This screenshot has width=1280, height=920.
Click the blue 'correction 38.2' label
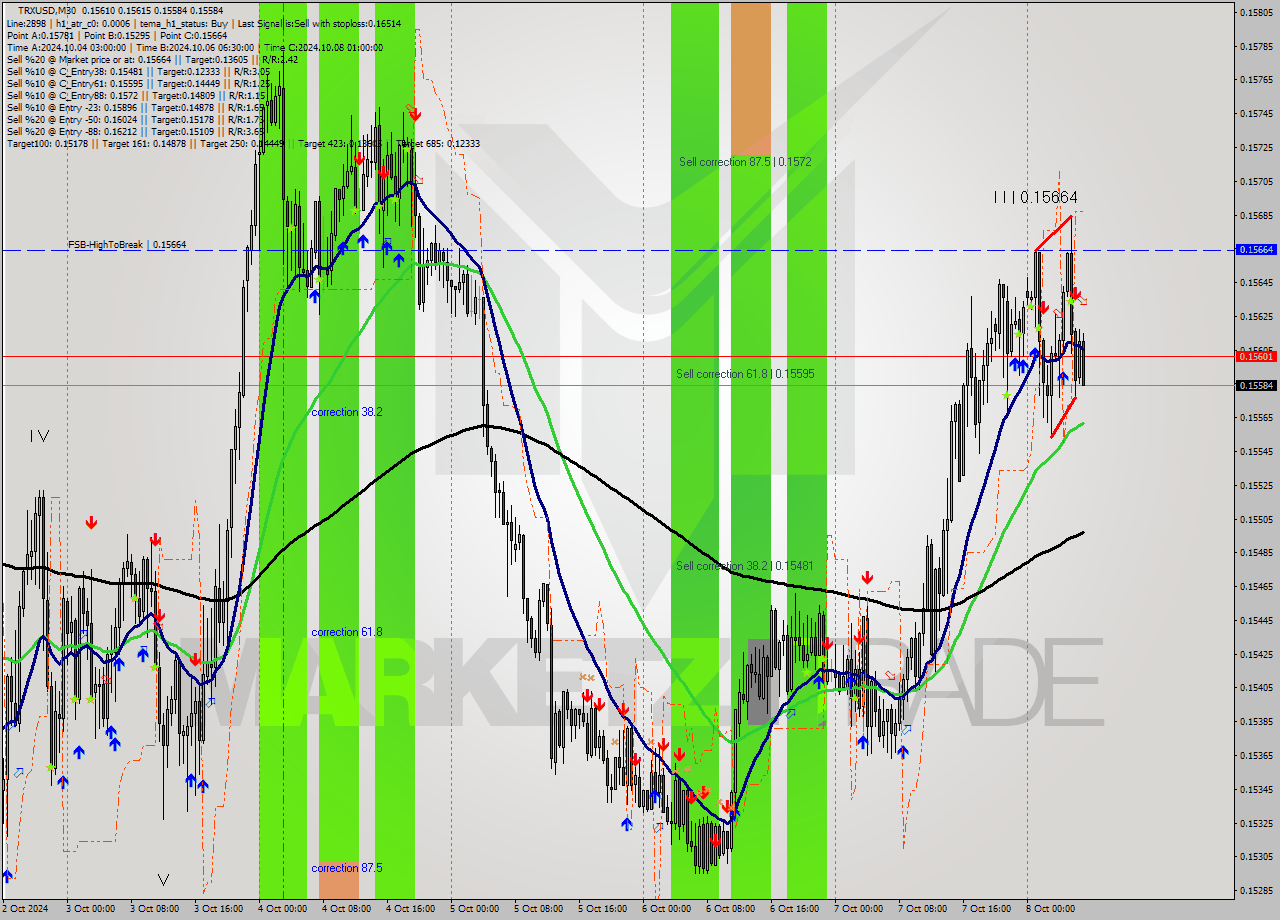click(x=346, y=412)
